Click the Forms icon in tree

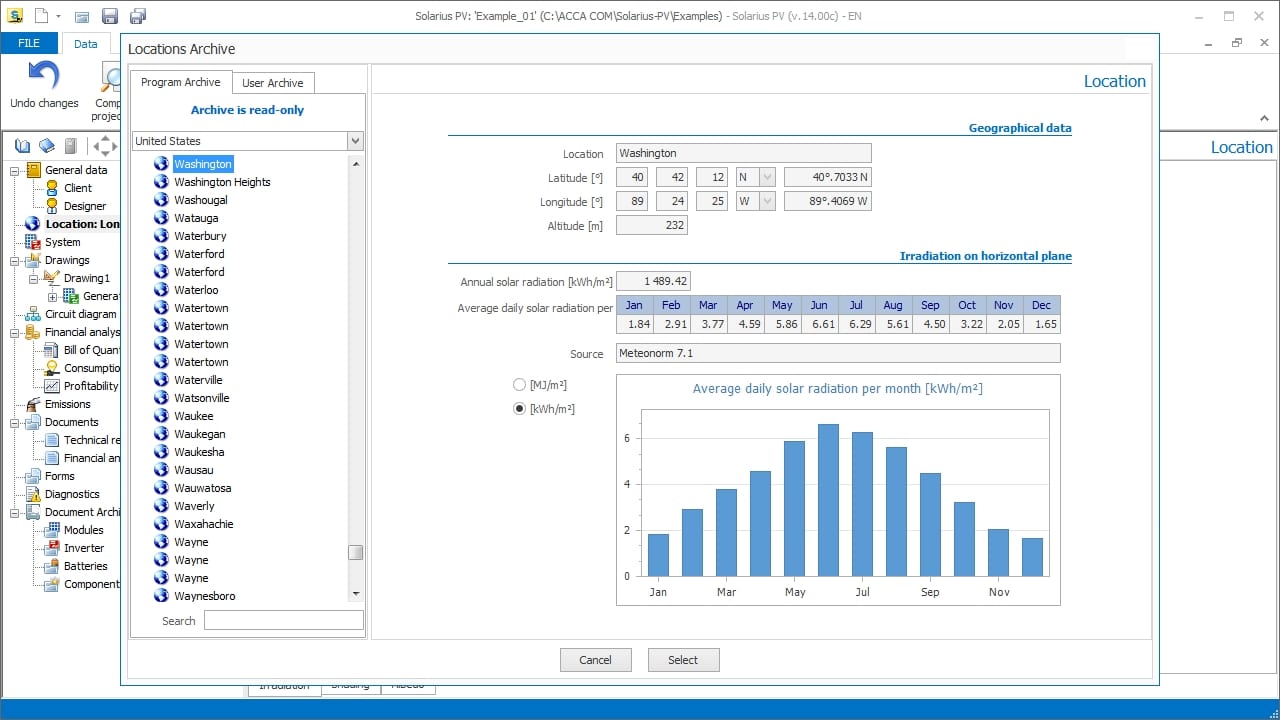[x=33, y=476]
